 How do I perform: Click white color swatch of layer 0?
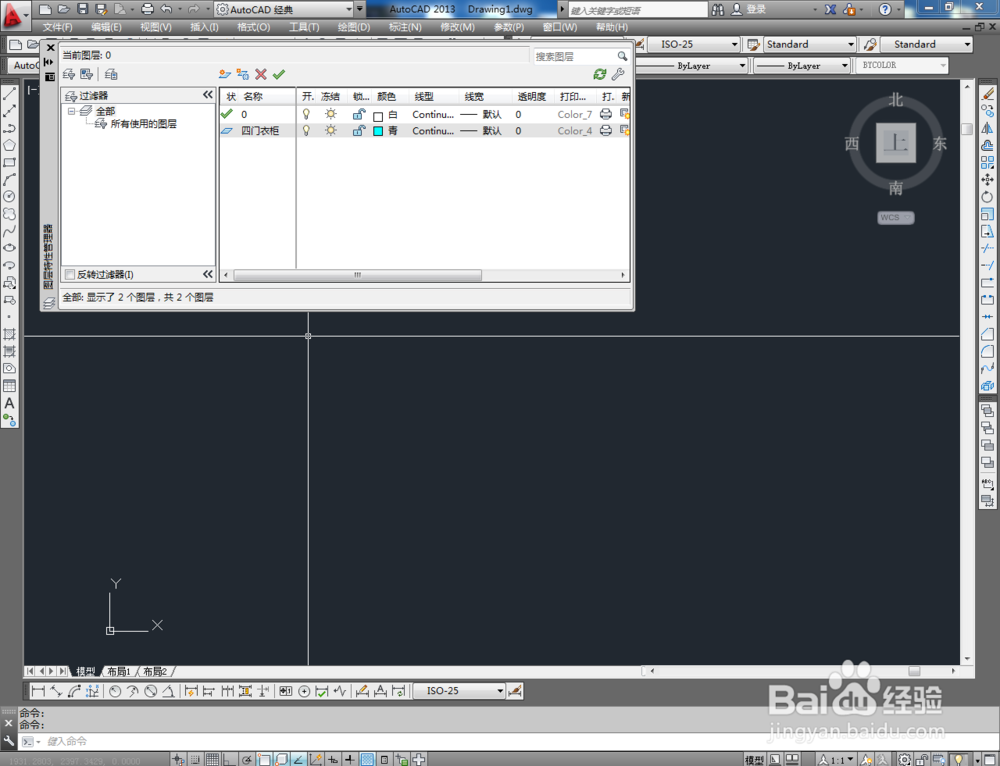378,116
